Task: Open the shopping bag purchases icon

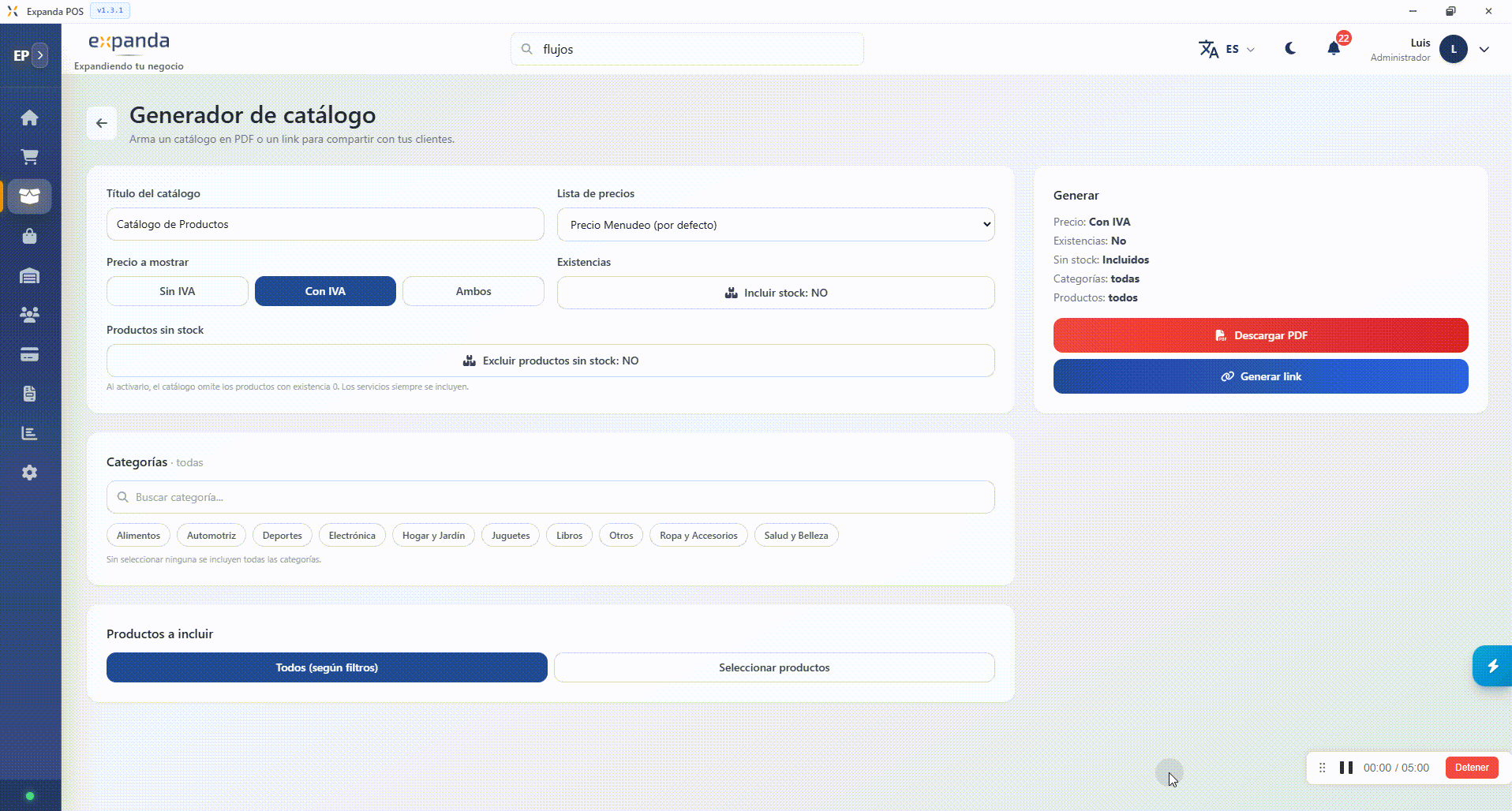Action: pyautogui.click(x=29, y=236)
